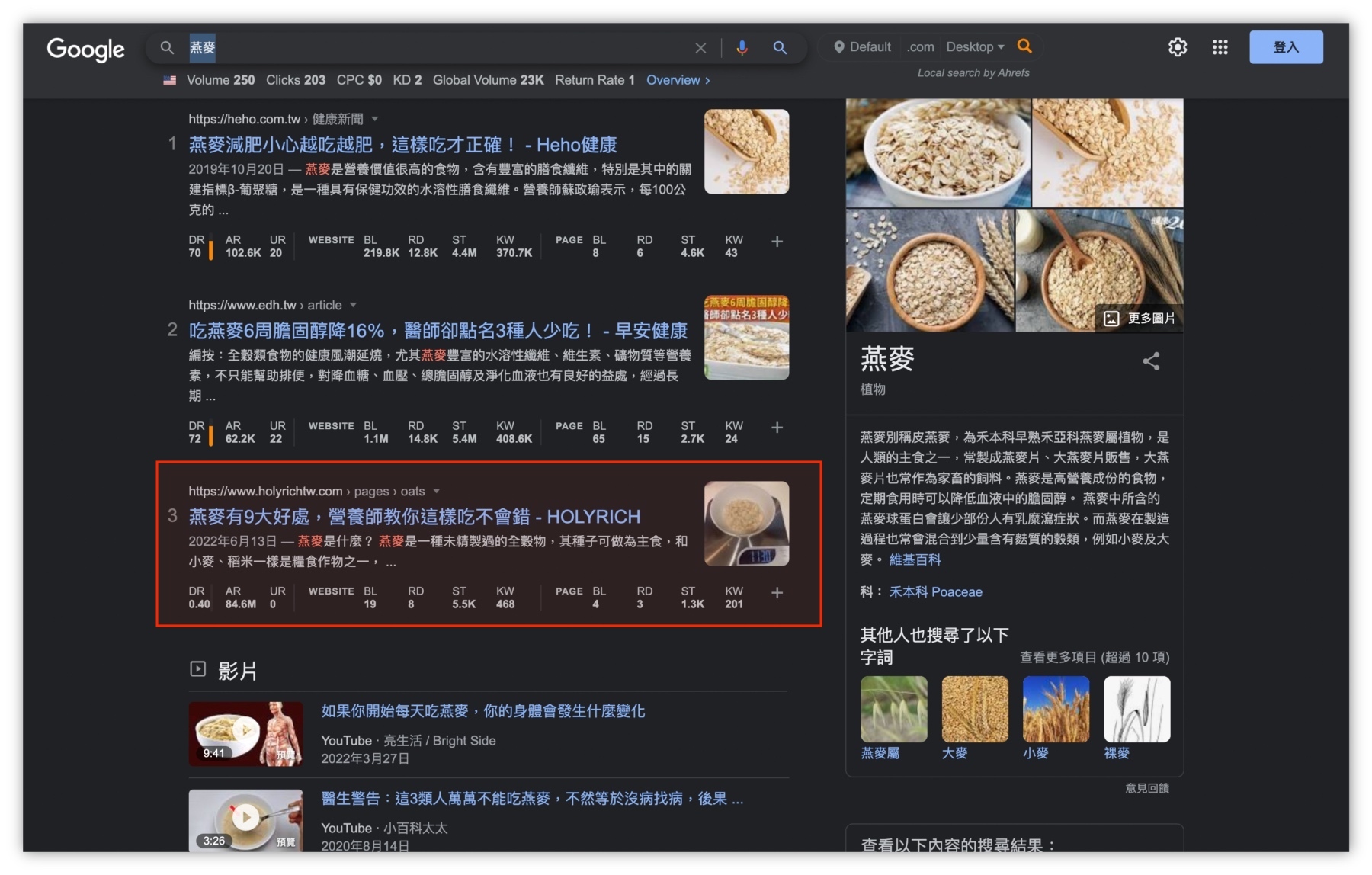Expand the heho.com.tw URL breadcrumb chevron
Screen dimensions: 1372x875
pos(375,119)
